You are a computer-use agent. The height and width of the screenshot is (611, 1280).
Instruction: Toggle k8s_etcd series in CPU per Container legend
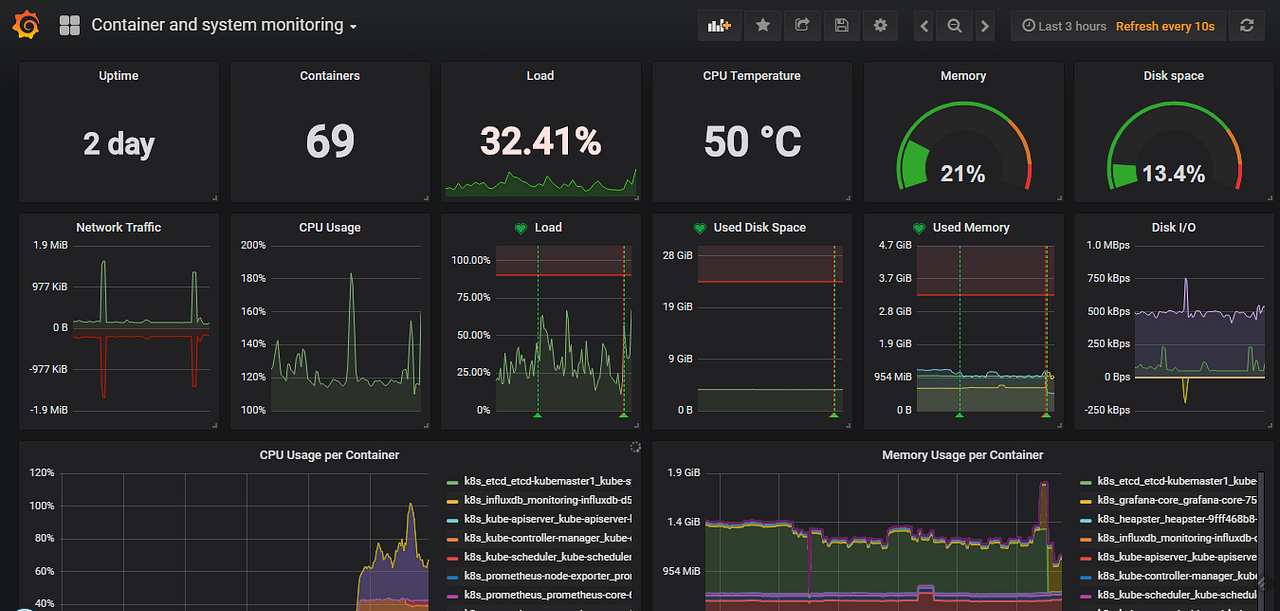[x=546, y=481]
